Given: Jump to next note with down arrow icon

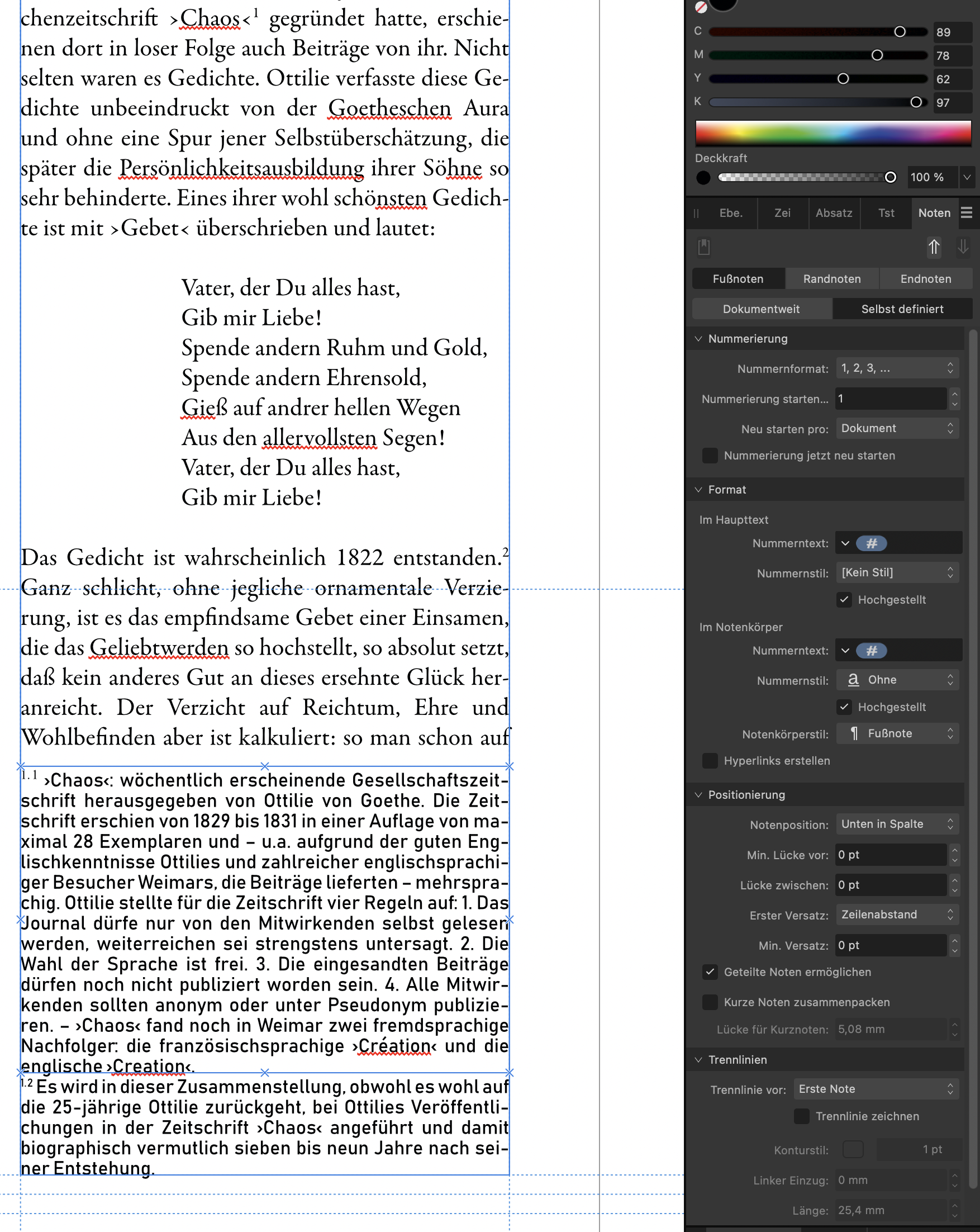Looking at the screenshot, I should click(x=963, y=247).
